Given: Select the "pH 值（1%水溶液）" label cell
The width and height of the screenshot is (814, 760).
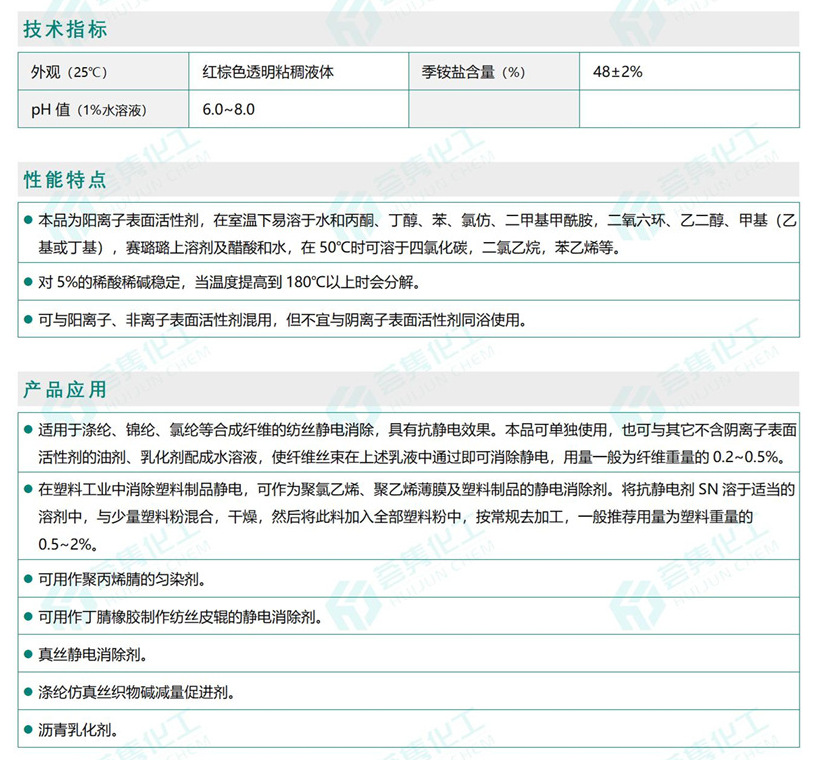Looking at the screenshot, I should tap(103, 109).
